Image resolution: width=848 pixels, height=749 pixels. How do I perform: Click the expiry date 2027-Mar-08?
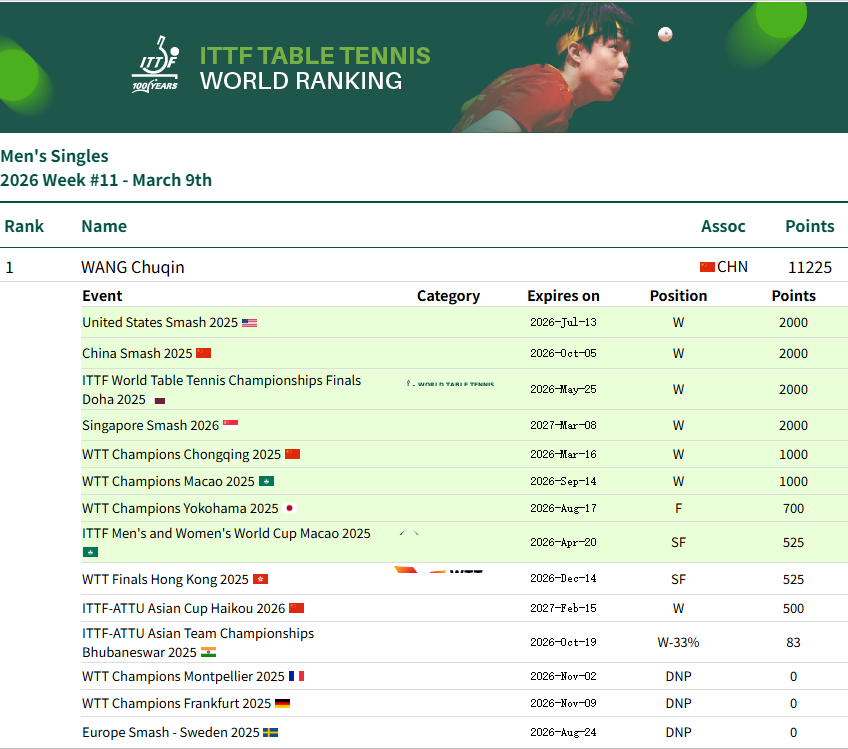[563, 425]
